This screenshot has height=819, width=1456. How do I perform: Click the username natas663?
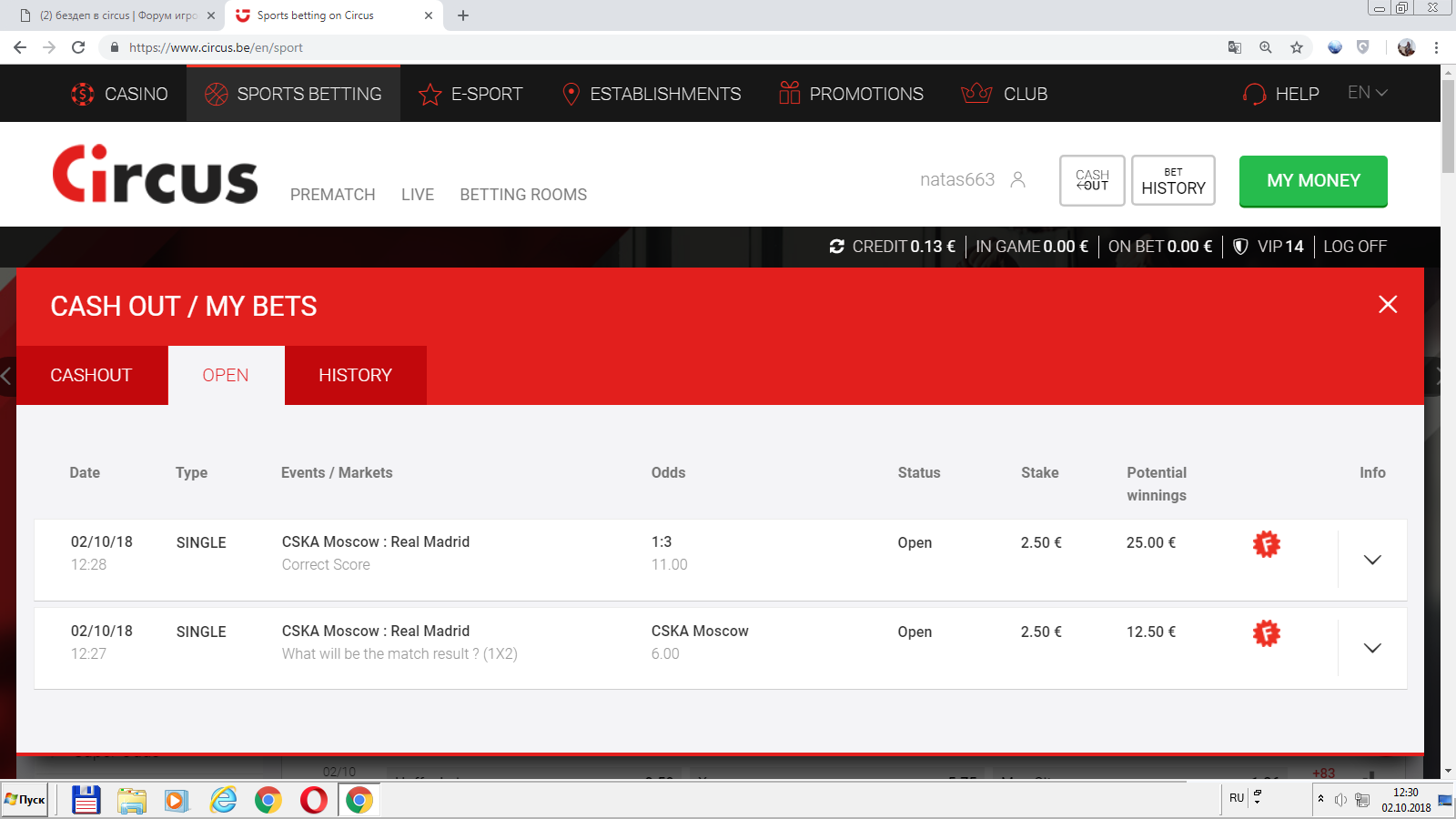tap(957, 179)
